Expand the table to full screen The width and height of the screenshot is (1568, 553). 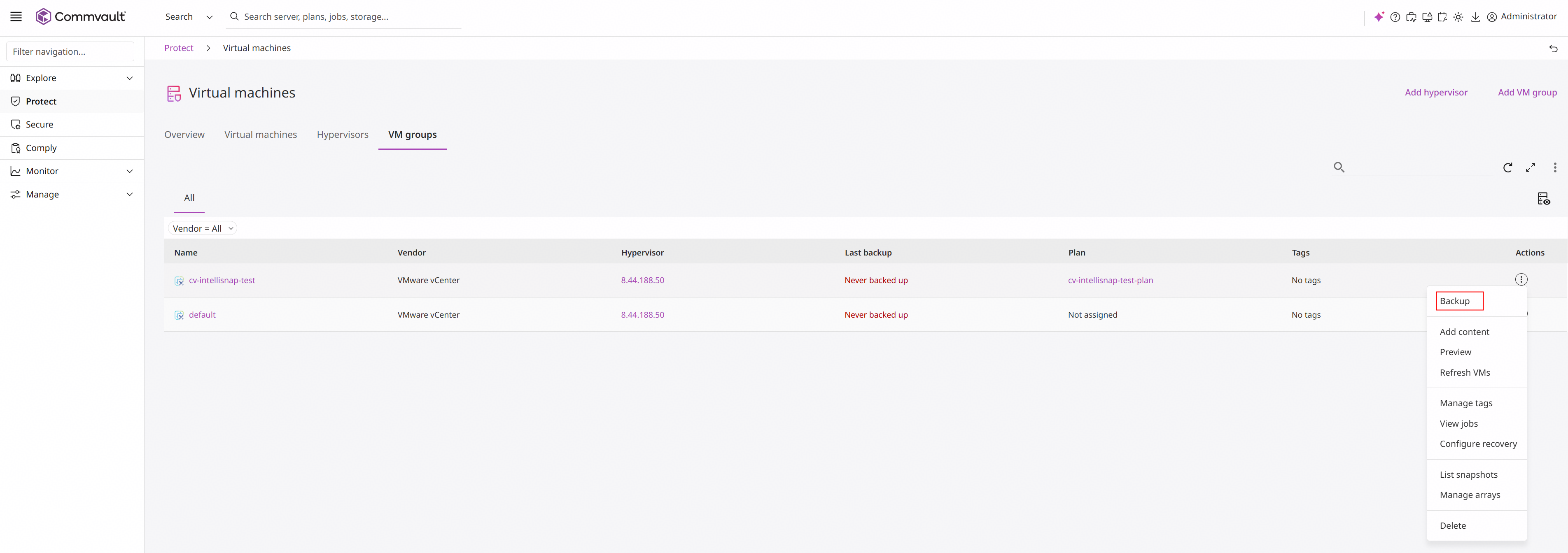tap(1531, 167)
